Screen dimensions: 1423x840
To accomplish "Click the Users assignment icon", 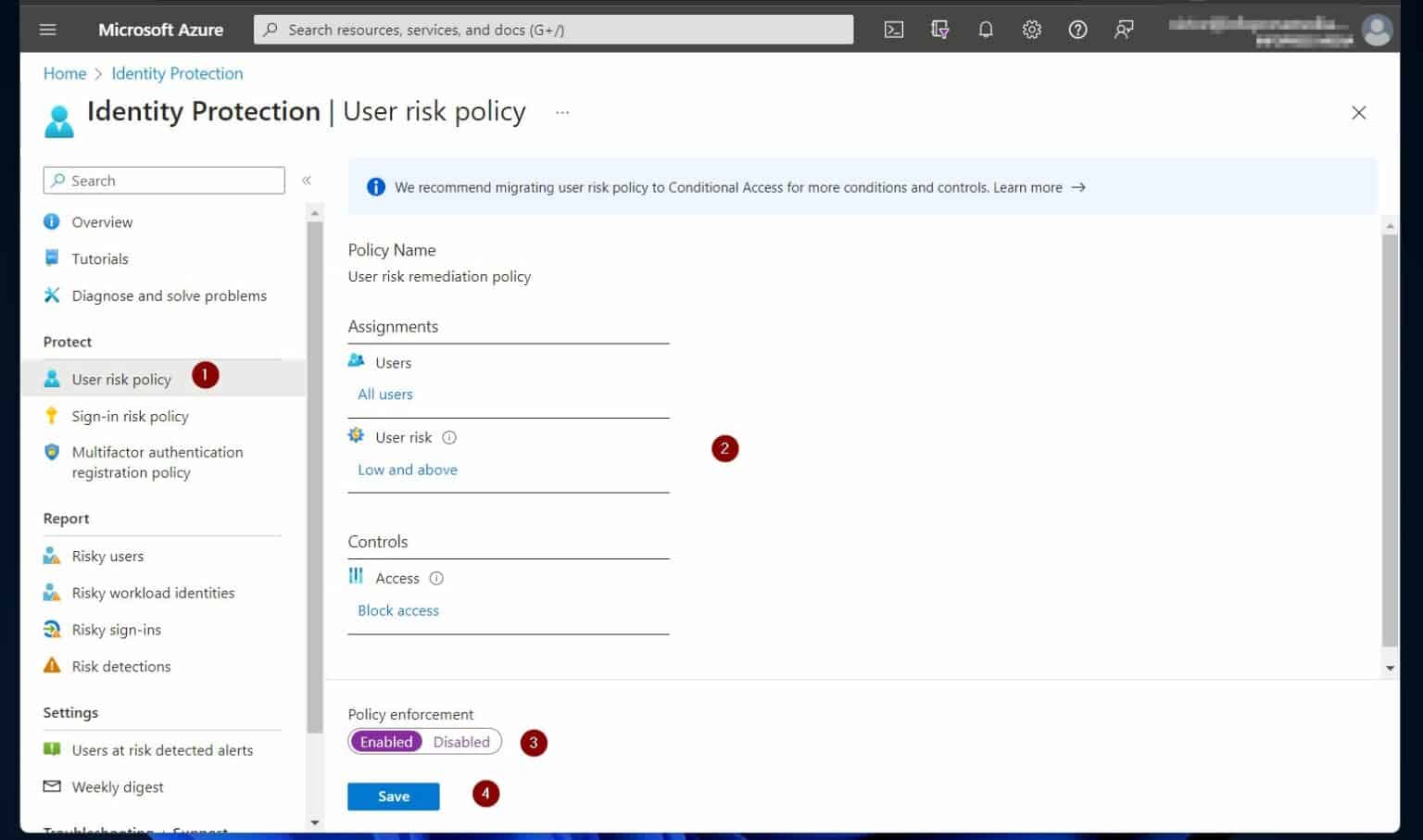I will point(356,360).
